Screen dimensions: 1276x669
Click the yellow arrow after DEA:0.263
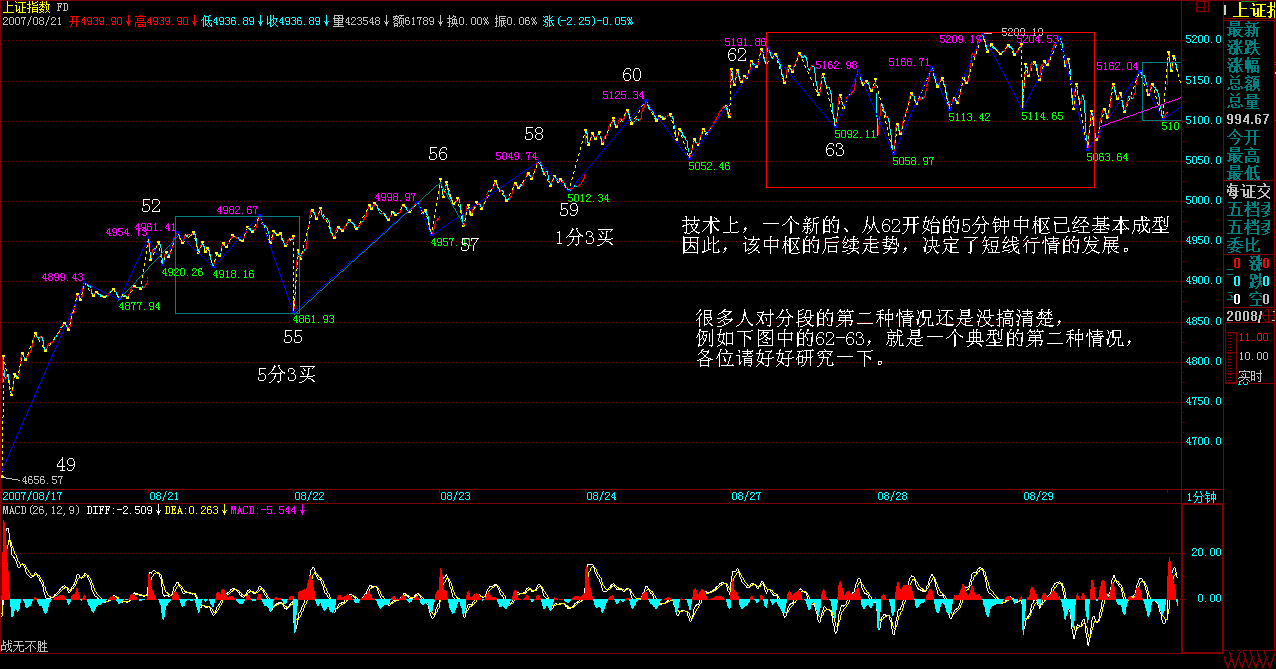223,510
